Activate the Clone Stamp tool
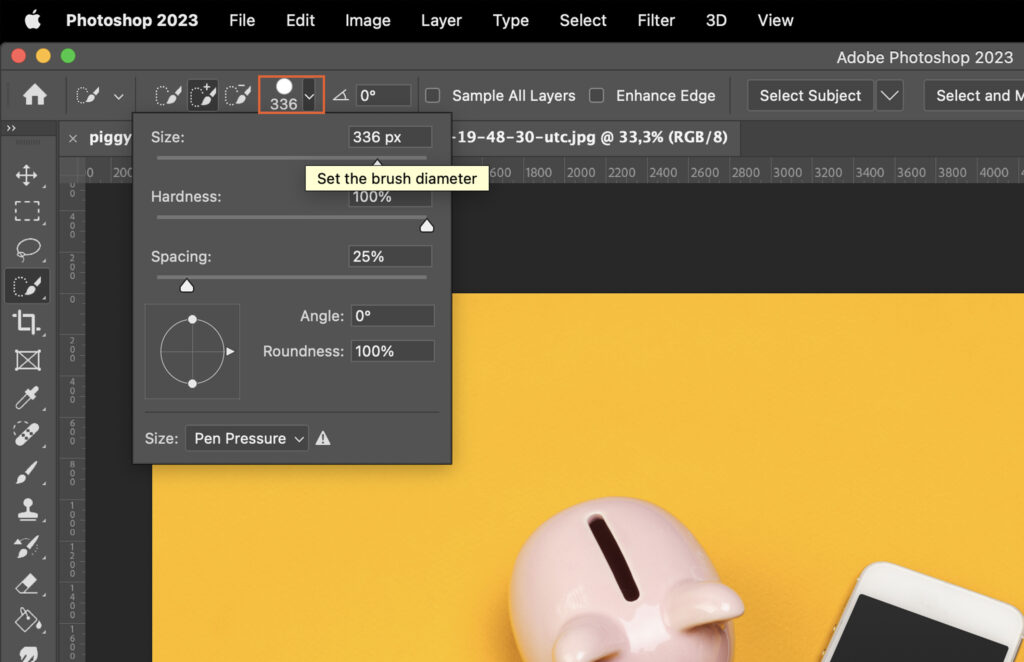This screenshot has height=662, width=1024. click(x=27, y=510)
